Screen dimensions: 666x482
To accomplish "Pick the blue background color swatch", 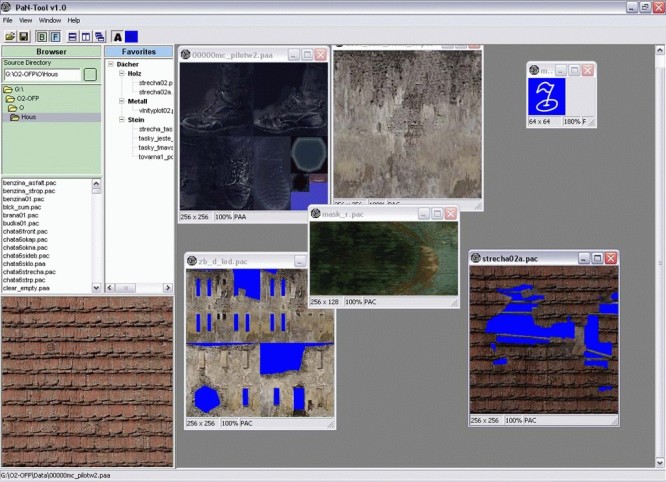I will 132,36.
